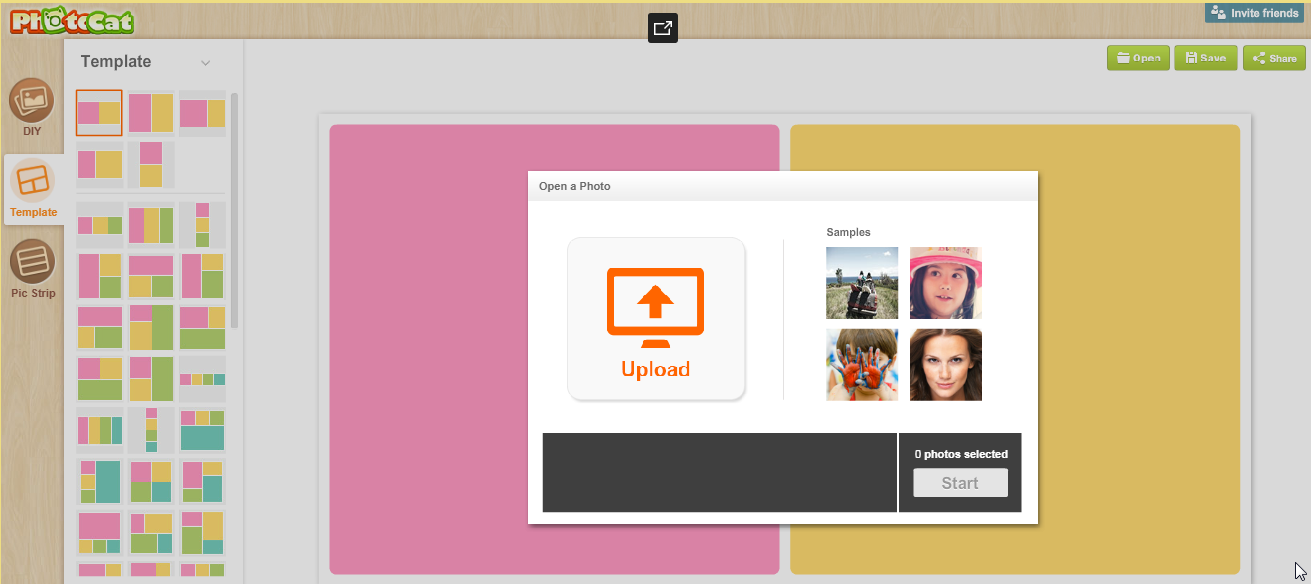This screenshot has width=1311, height=584.
Task: Select the two-by-two four-color grid template
Action: [151, 481]
